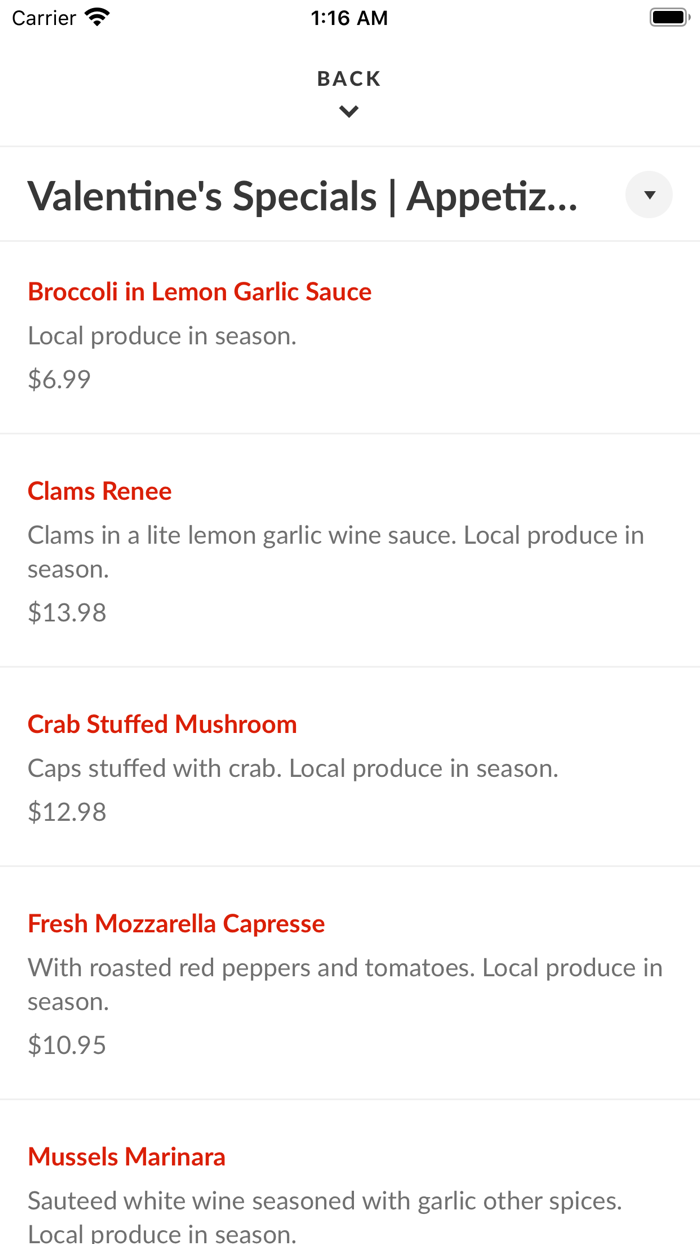The image size is (700, 1244).
Task: Choose Fresh Mozzarella Capresse
Action: (x=176, y=923)
